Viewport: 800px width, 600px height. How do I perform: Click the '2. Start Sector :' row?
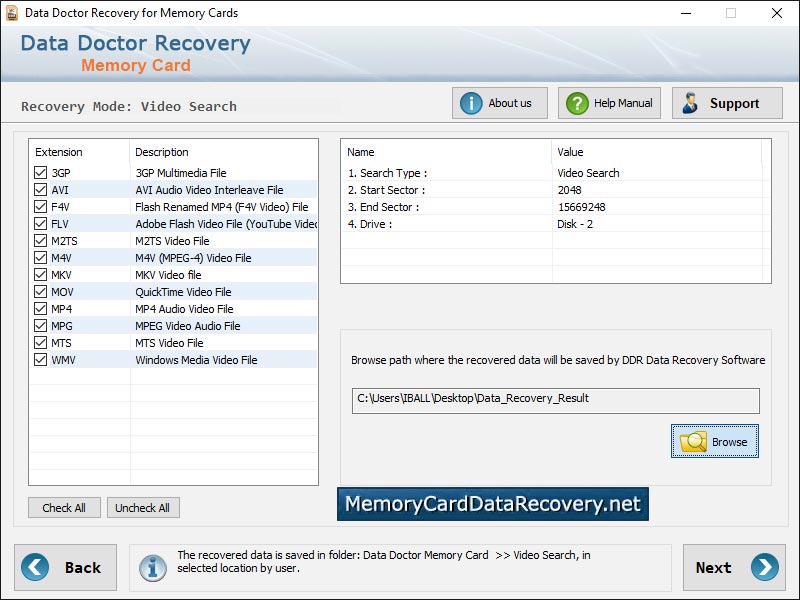556,190
